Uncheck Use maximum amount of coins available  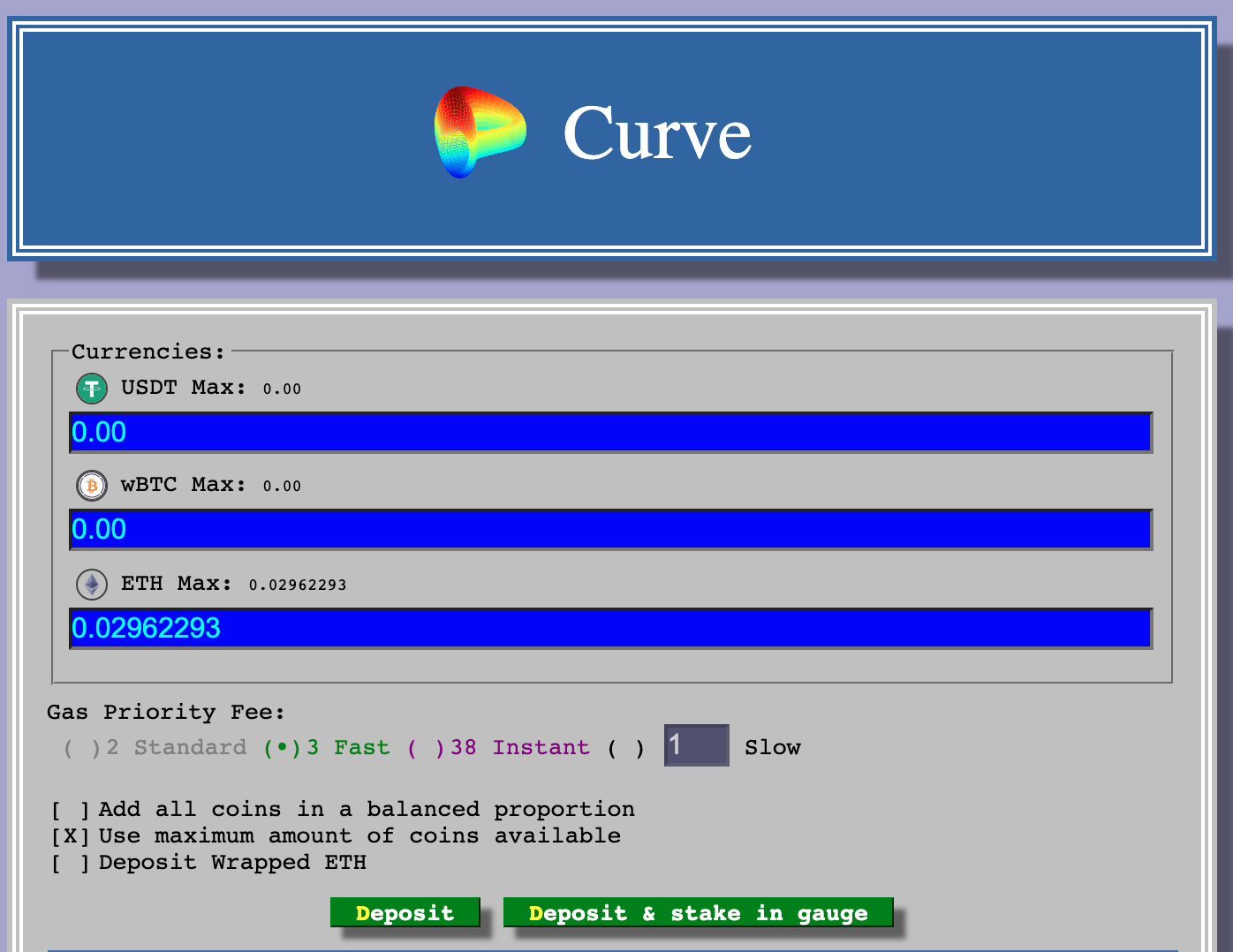coord(71,836)
